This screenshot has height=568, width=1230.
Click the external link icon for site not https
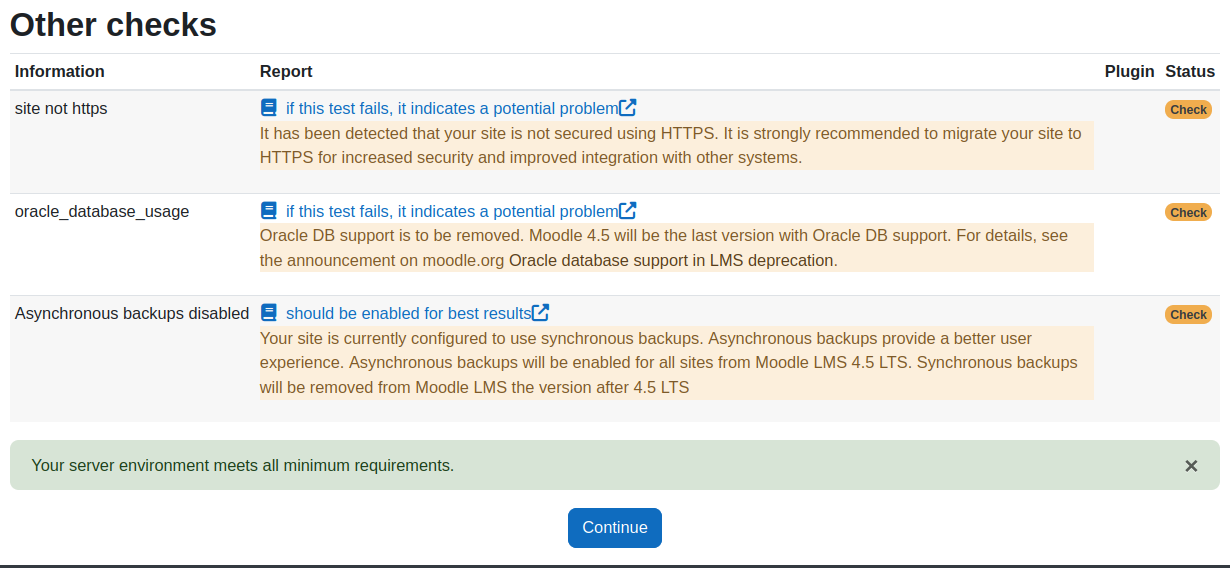[628, 108]
